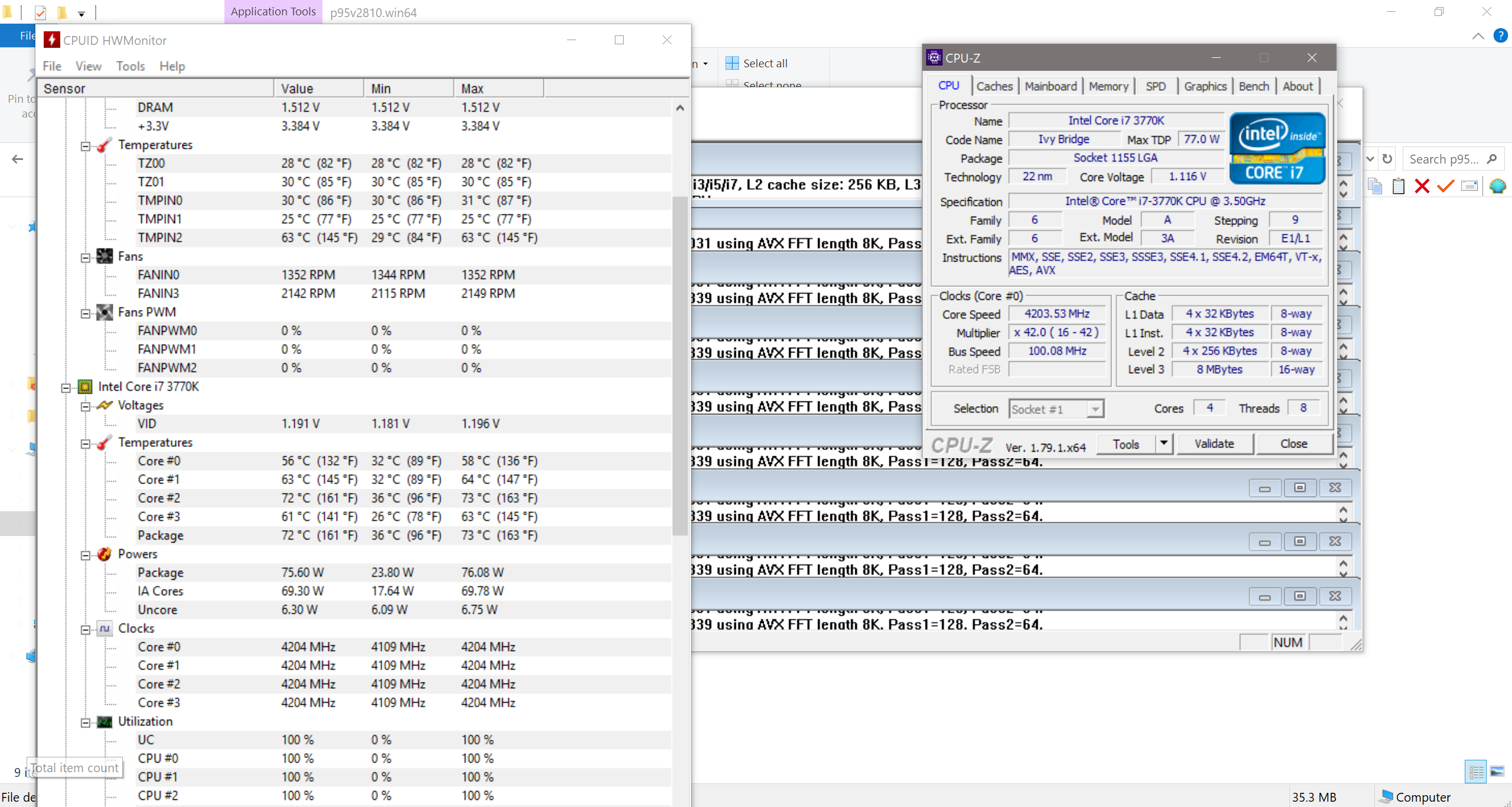Click the Sensor column header in HWMonitor
Screen dimensions: 1512x807
(156, 89)
